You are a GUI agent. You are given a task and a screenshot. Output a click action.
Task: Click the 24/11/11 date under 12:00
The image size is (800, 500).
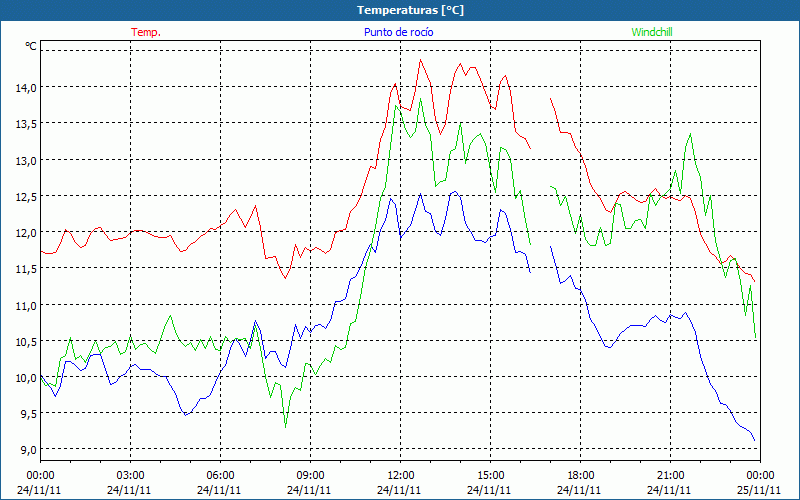(x=399, y=490)
